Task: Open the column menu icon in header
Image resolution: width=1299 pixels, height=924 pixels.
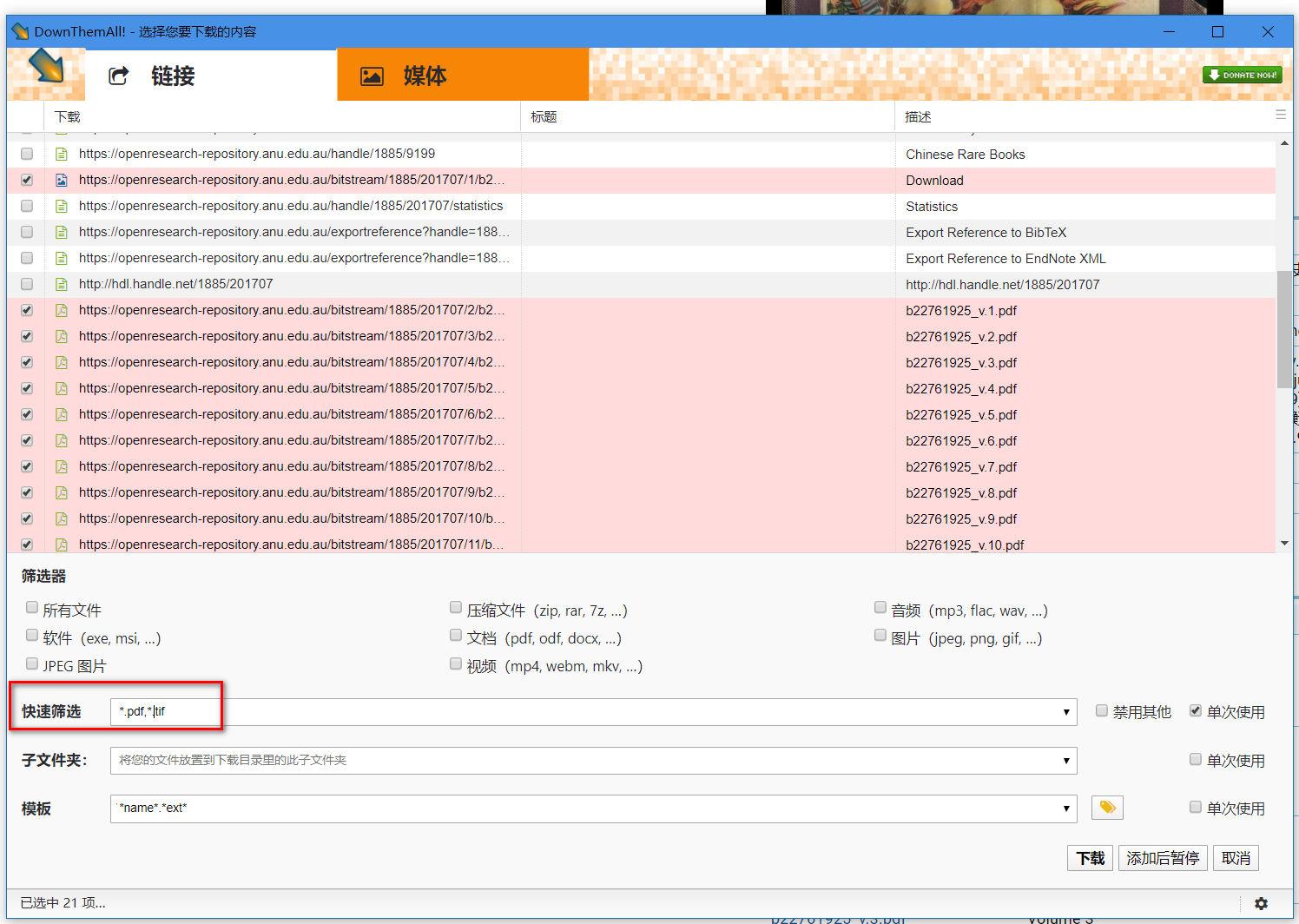Action: 1280,115
